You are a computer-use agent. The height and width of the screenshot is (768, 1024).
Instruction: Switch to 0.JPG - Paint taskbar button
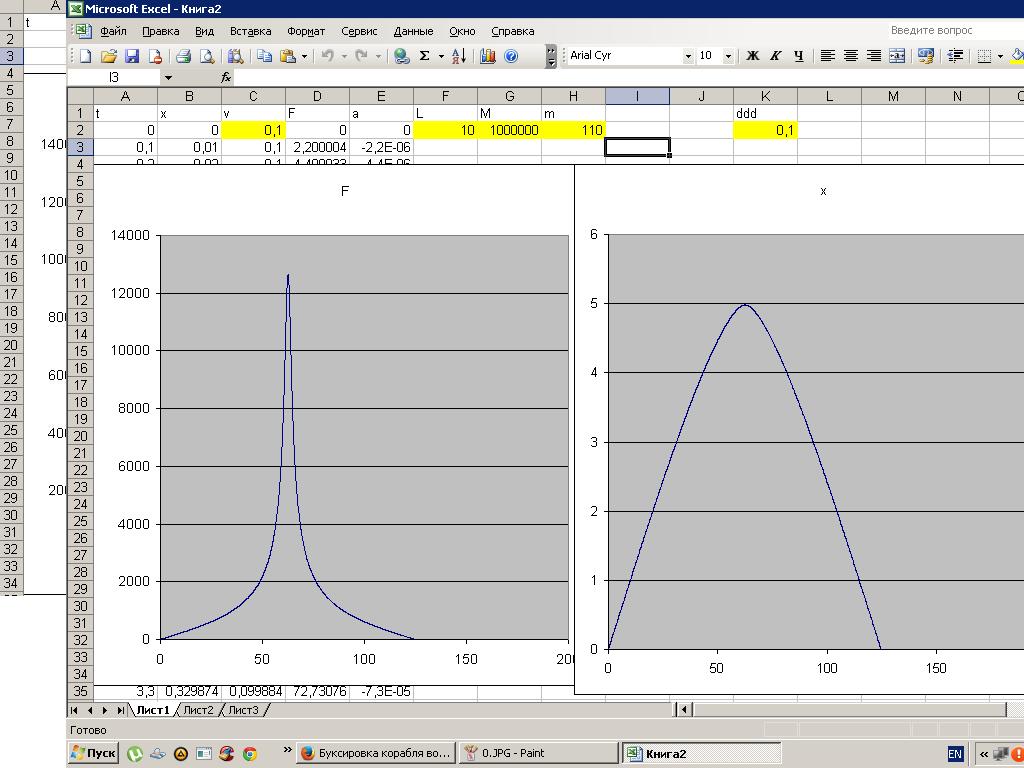coord(511,753)
